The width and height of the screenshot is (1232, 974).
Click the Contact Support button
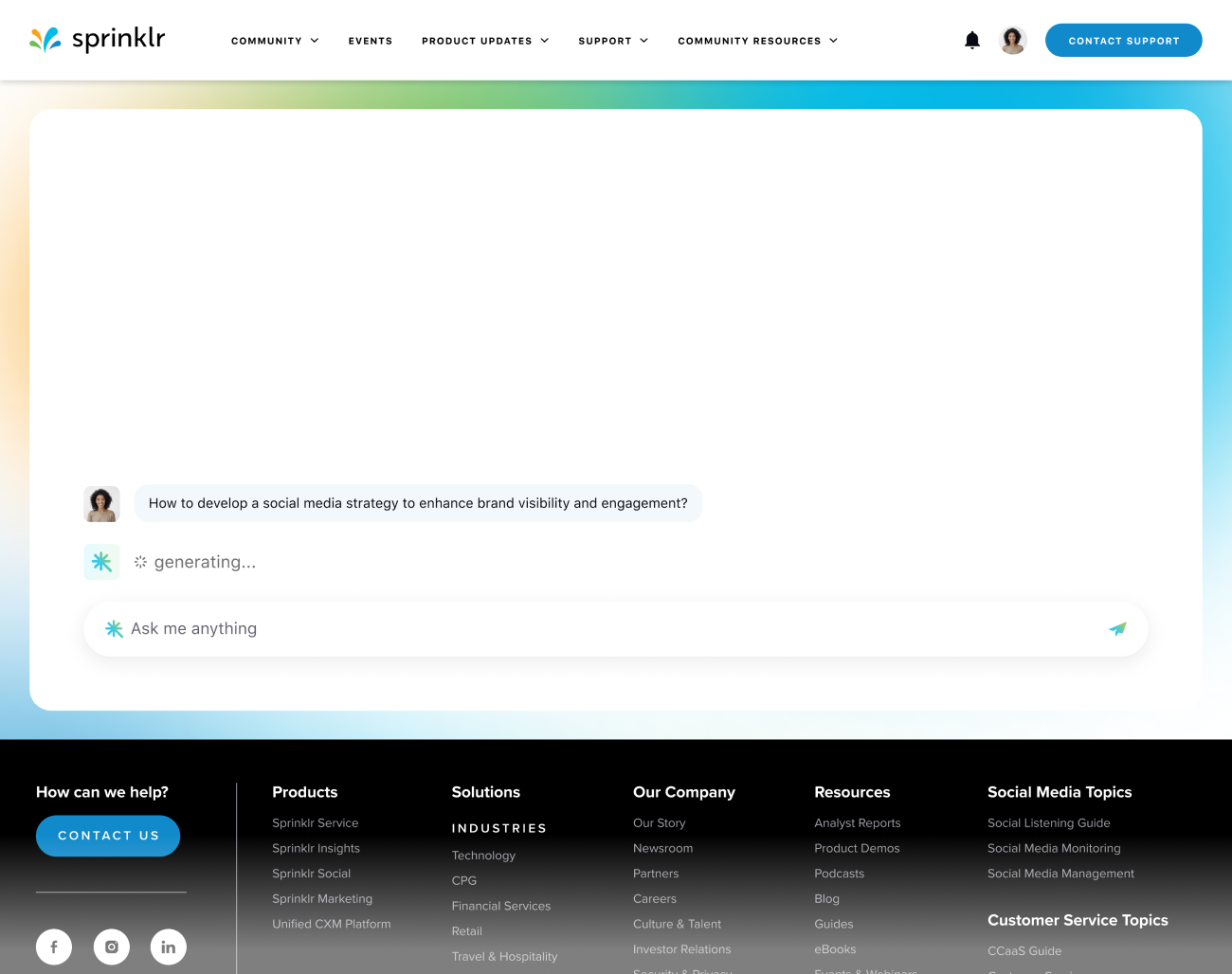pos(1123,41)
